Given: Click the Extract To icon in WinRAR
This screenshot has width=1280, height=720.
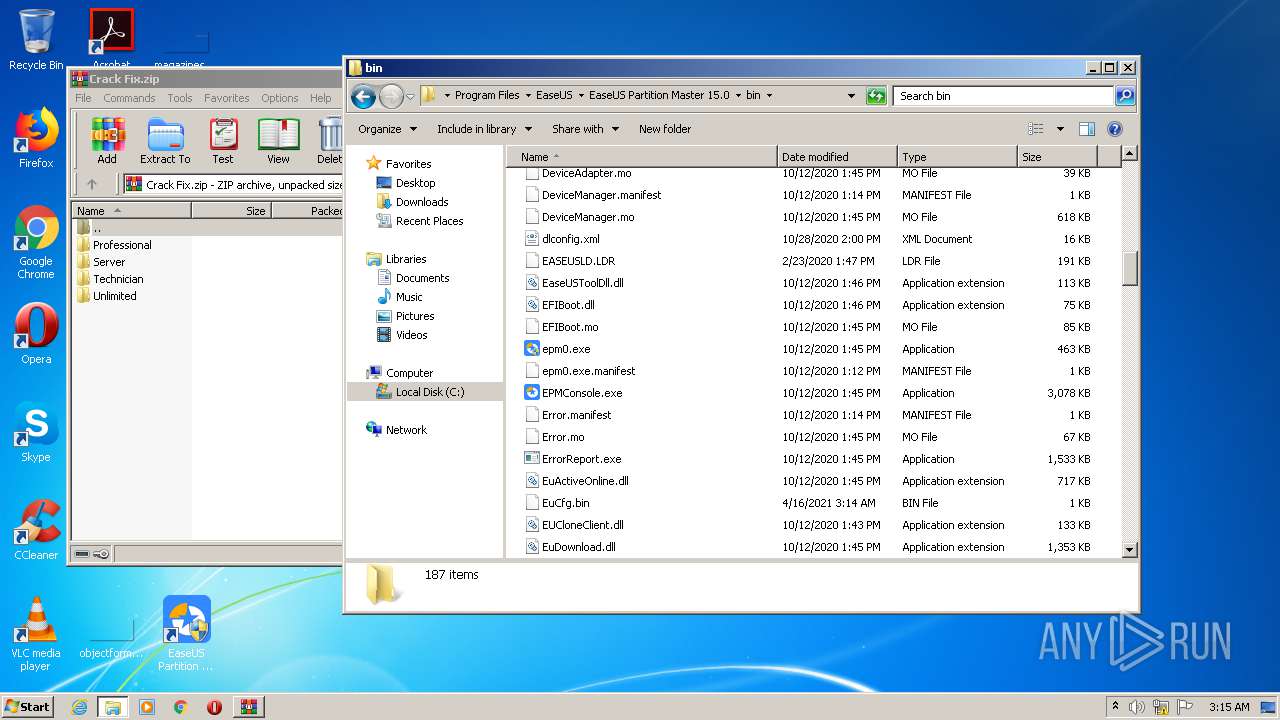Looking at the screenshot, I should click(x=165, y=141).
